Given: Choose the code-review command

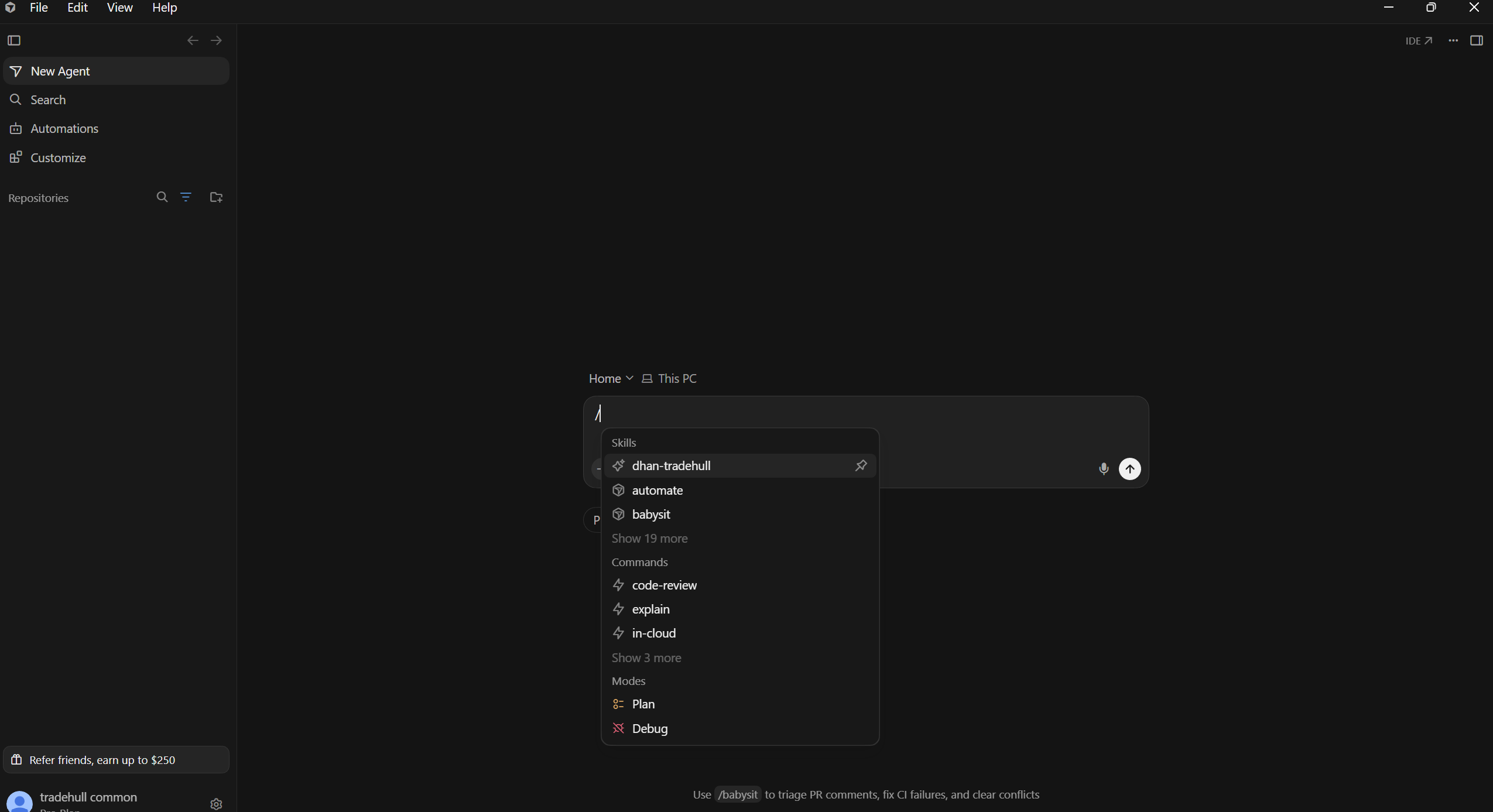Looking at the screenshot, I should 740,585.
